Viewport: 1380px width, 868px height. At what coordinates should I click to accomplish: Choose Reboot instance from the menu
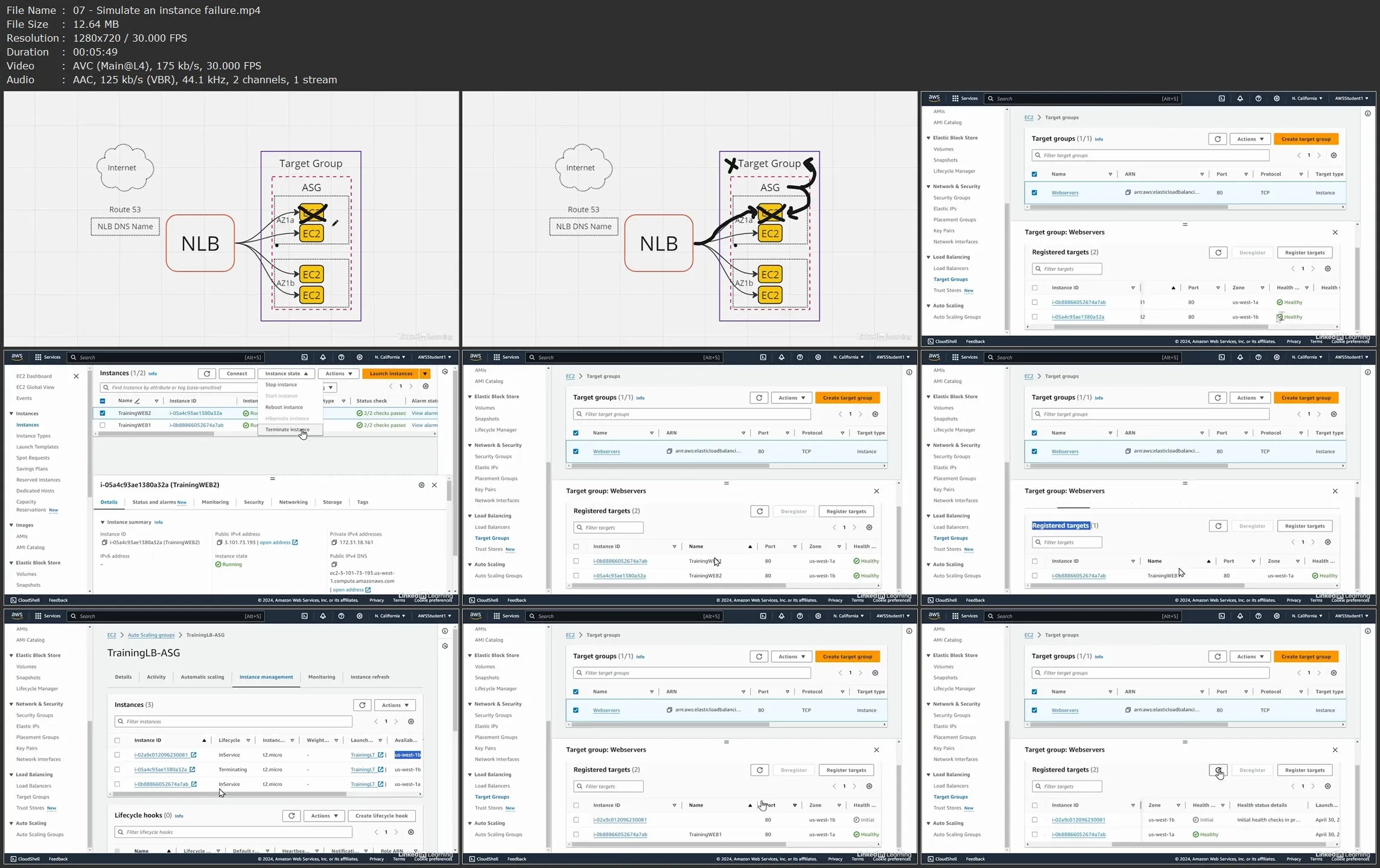pos(284,407)
